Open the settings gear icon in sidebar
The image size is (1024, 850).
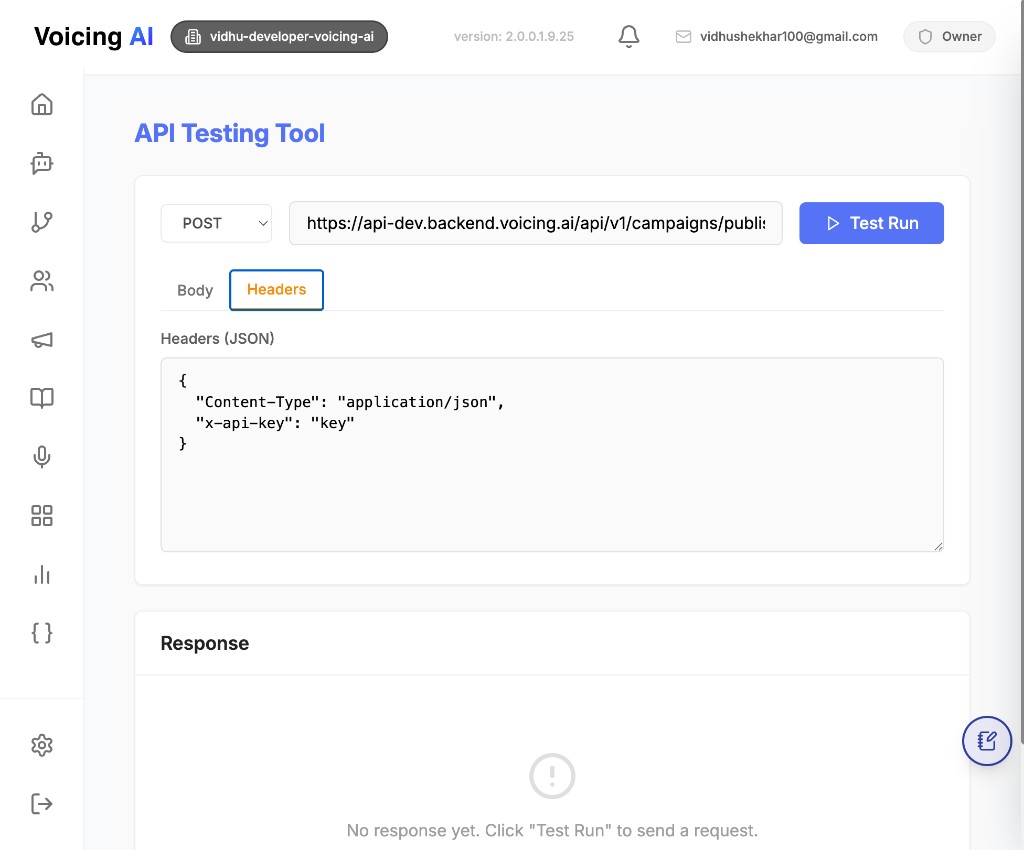(42, 745)
